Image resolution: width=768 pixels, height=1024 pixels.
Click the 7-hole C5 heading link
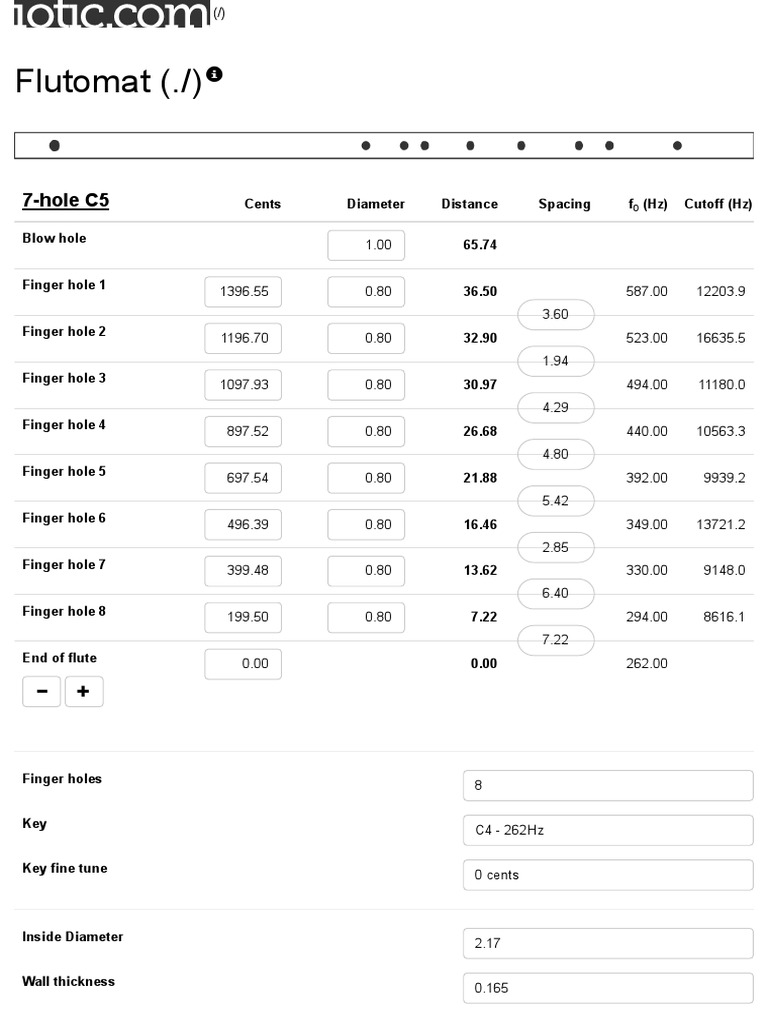66,200
